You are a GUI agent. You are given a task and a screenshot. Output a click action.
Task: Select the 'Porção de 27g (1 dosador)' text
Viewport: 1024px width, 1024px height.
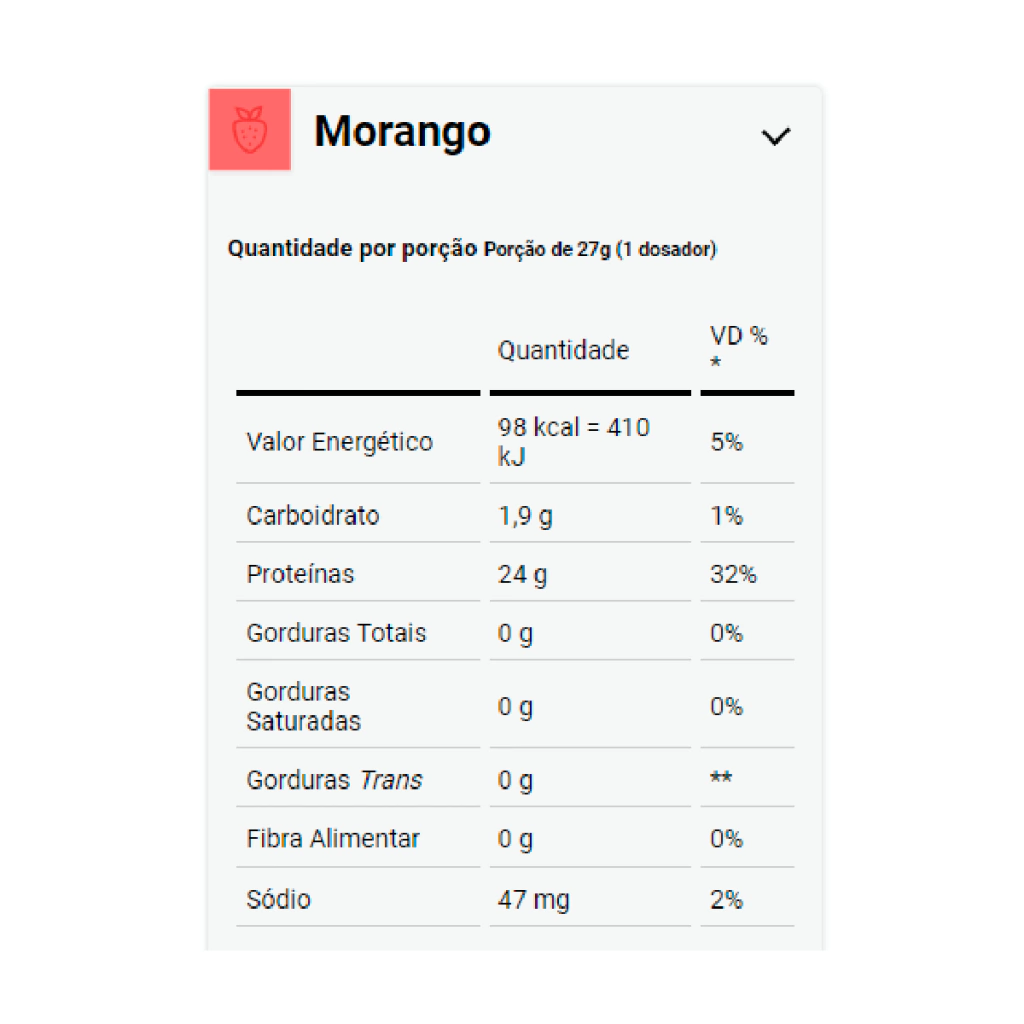coord(600,250)
